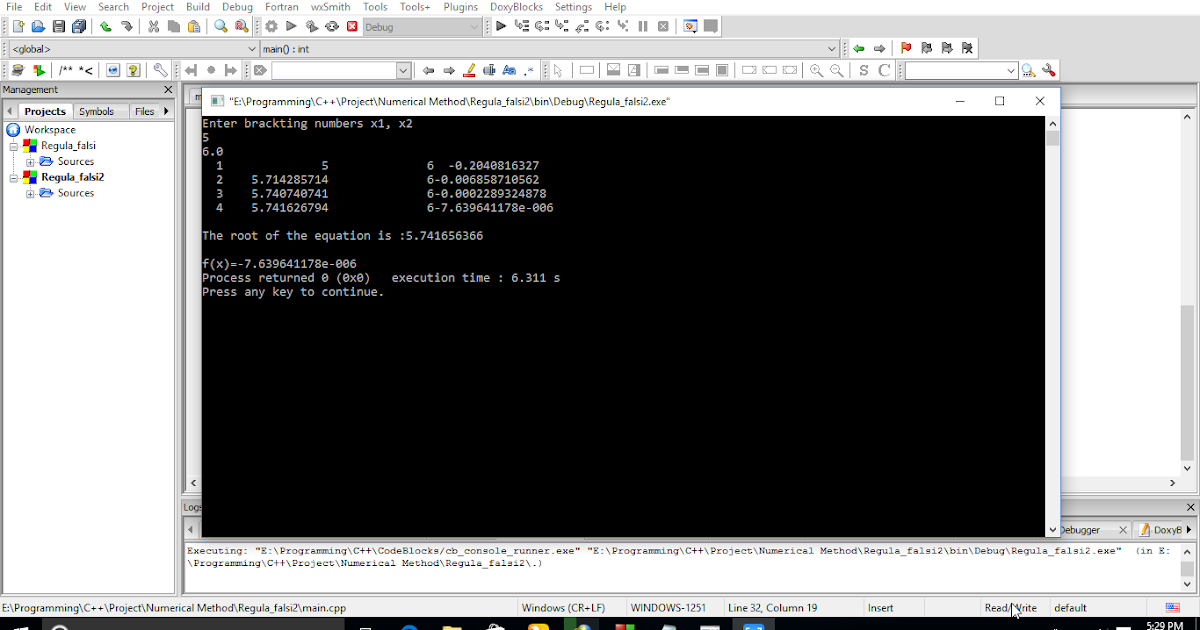
Task: Run the Regula_falsi2 program with green play icon
Action: point(289,26)
